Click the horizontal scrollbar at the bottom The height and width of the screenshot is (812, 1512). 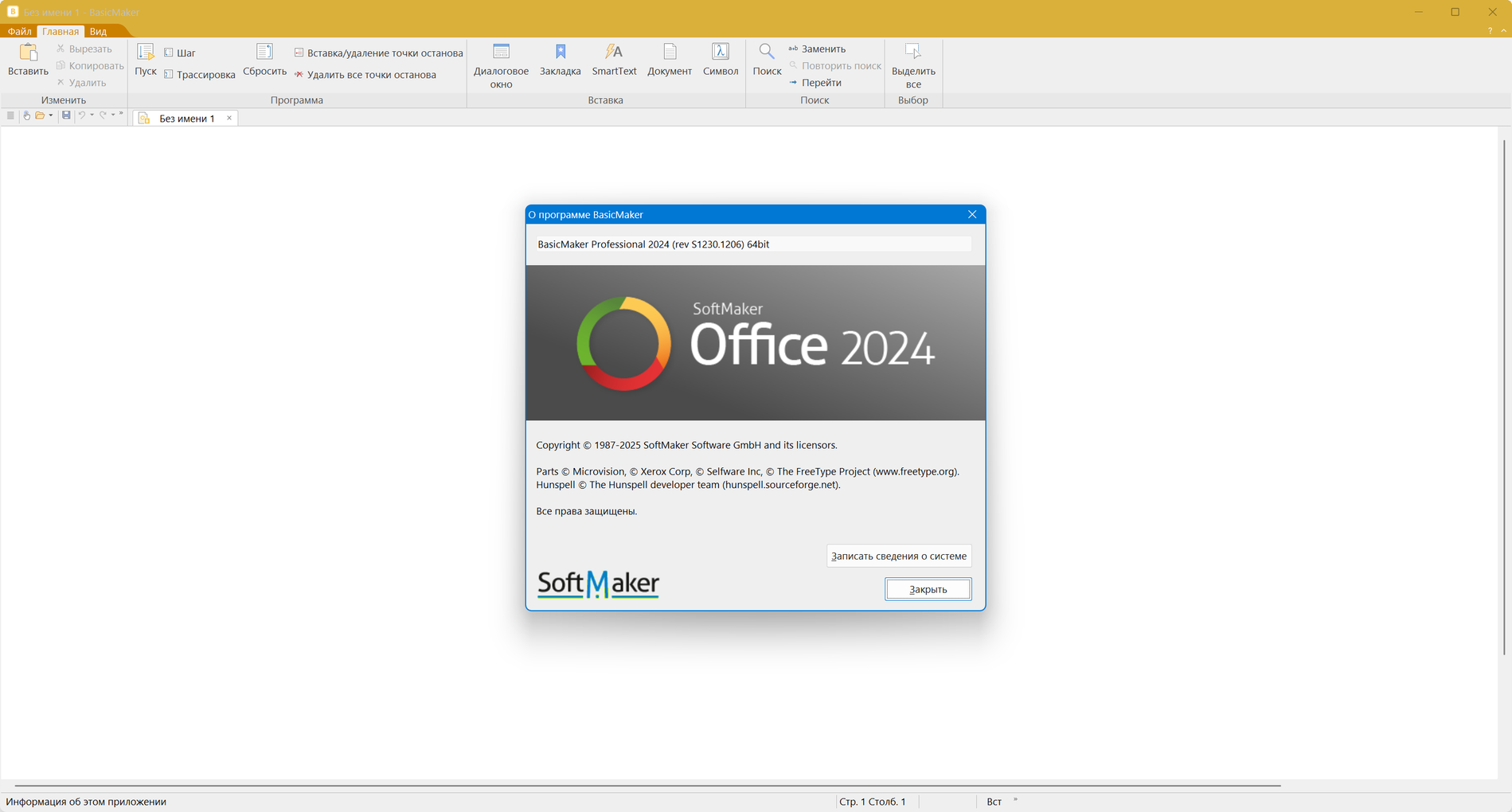(647, 786)
